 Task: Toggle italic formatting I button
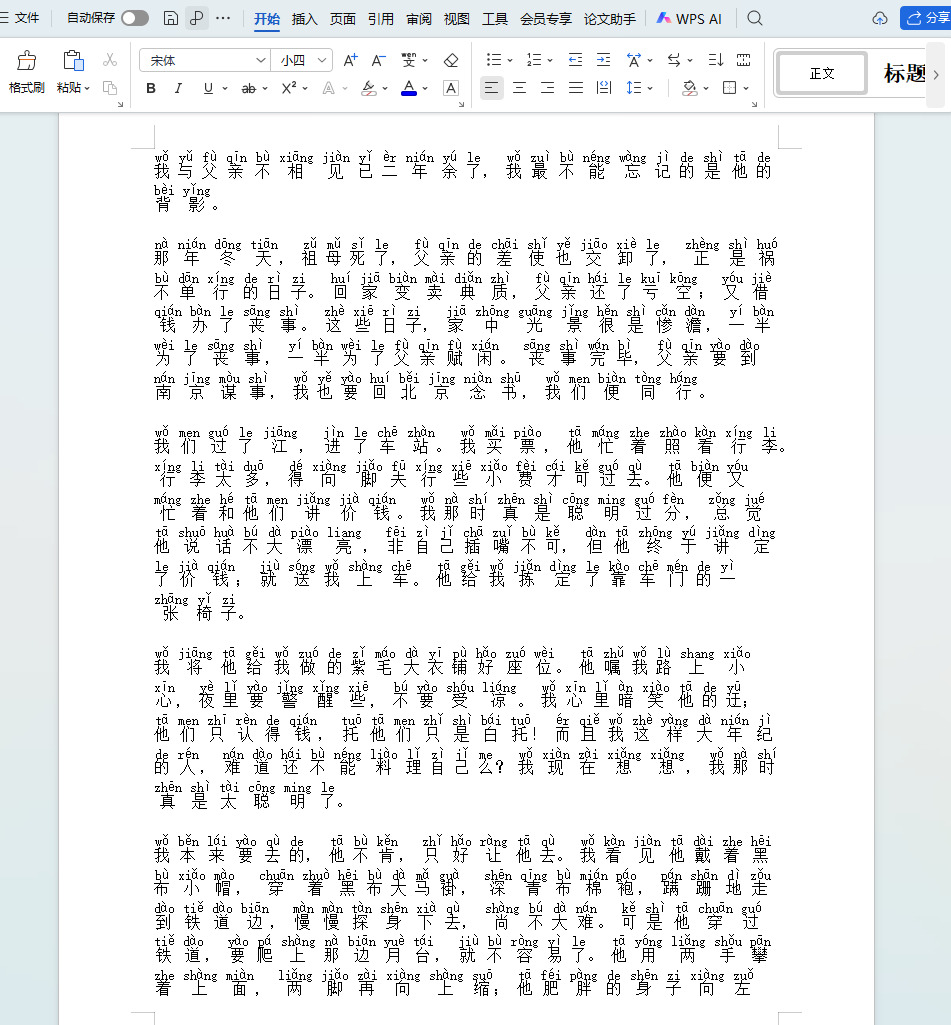(178, 88)
